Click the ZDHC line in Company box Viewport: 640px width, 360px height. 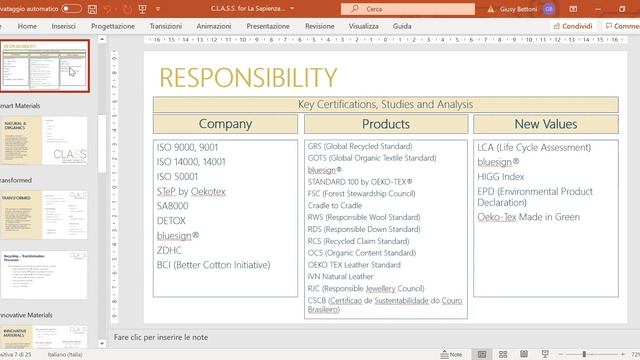click(x=169, y=250)
